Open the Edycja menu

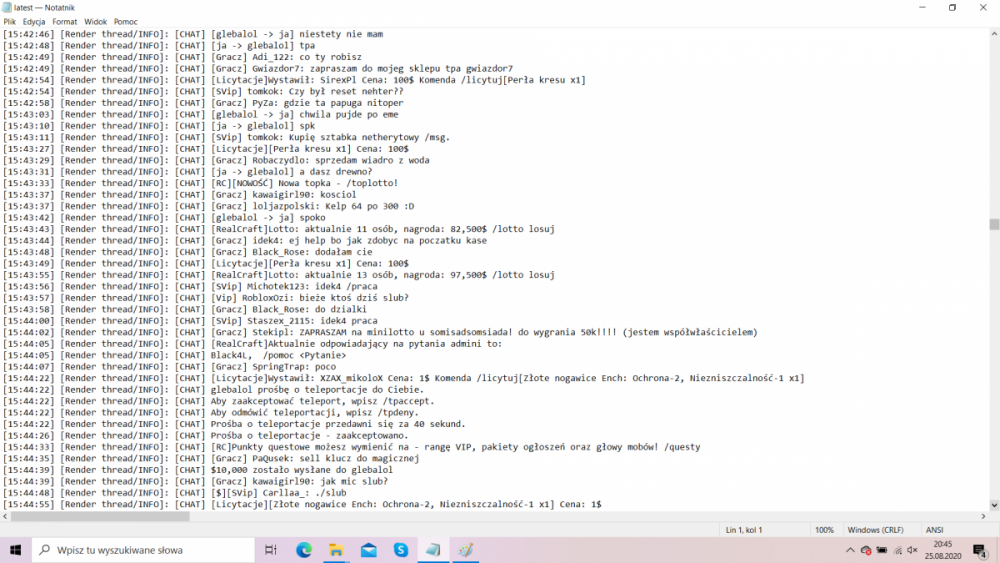pyautogui.click(x=34, y=21)
